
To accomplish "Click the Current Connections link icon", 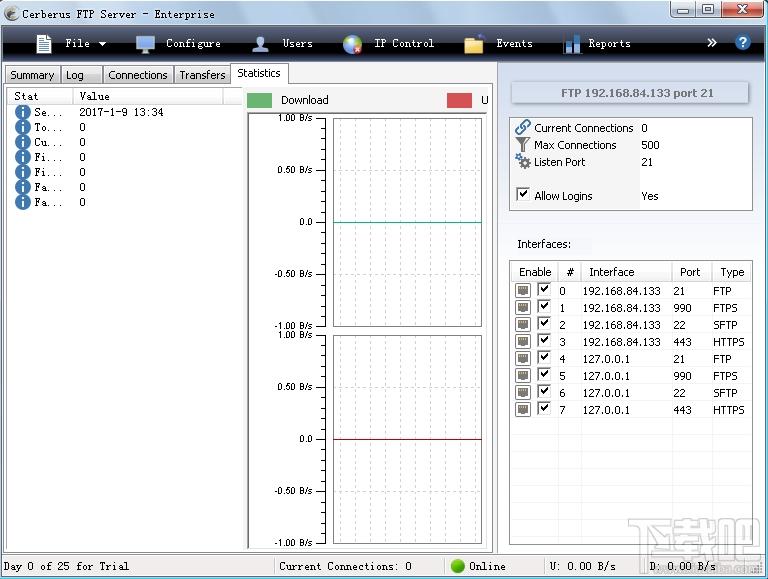I will point(523,127).
